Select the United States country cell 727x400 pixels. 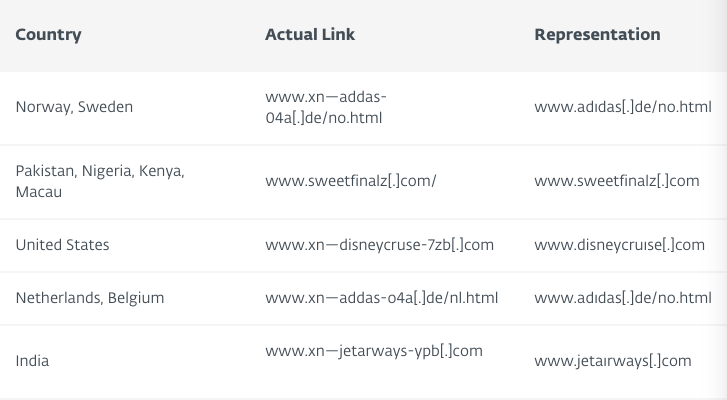tap(62, 245)
